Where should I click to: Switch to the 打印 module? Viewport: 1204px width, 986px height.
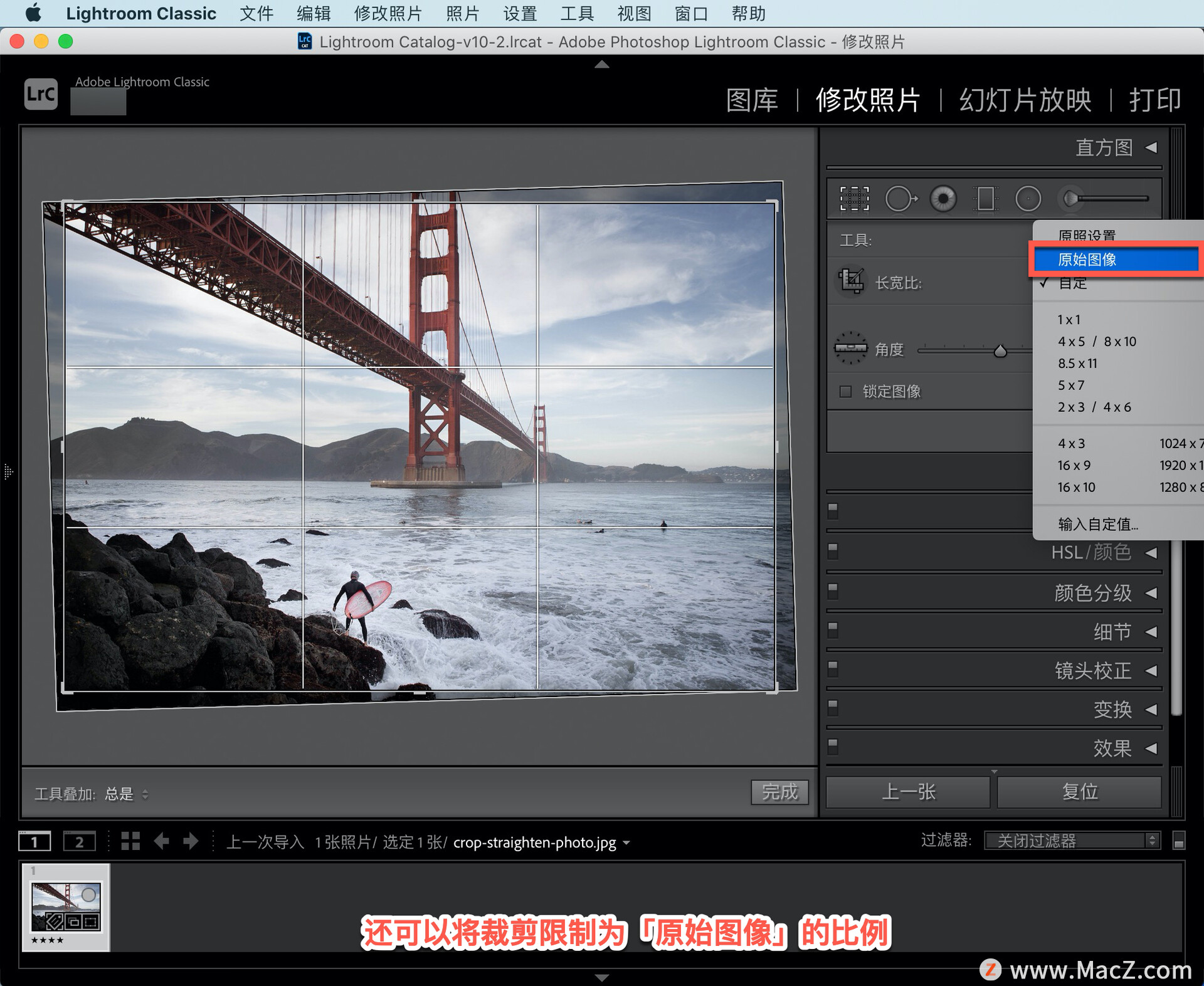[1155, 100]
